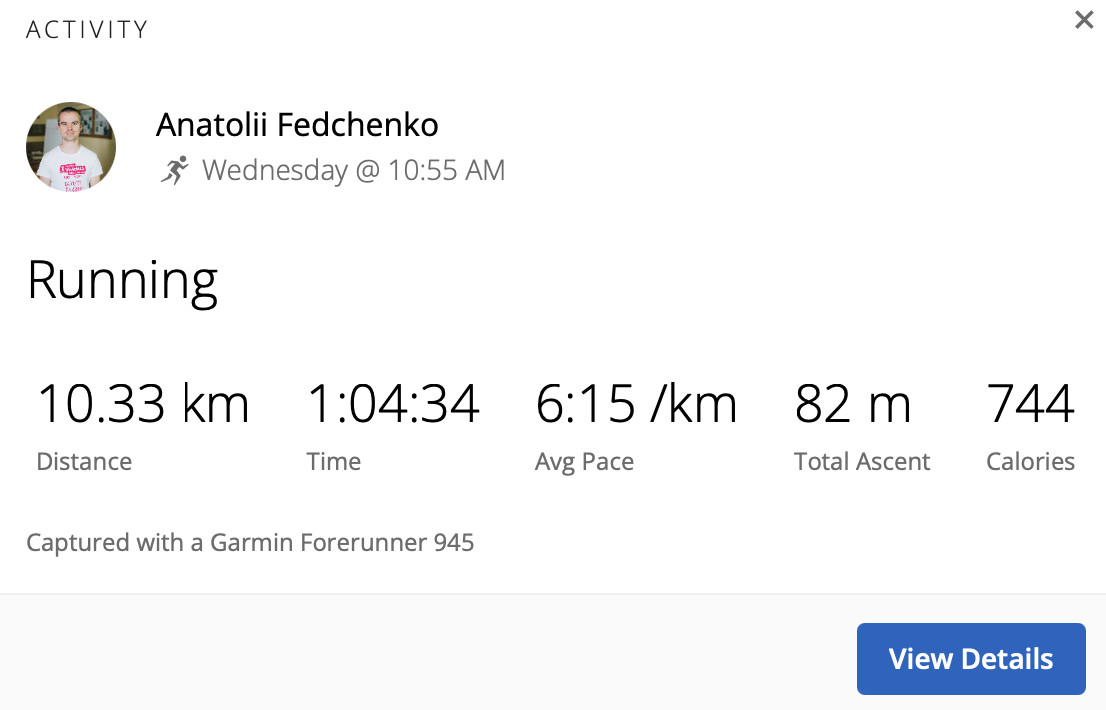
Task: Click the Time label
Action: tap(334, 461)
